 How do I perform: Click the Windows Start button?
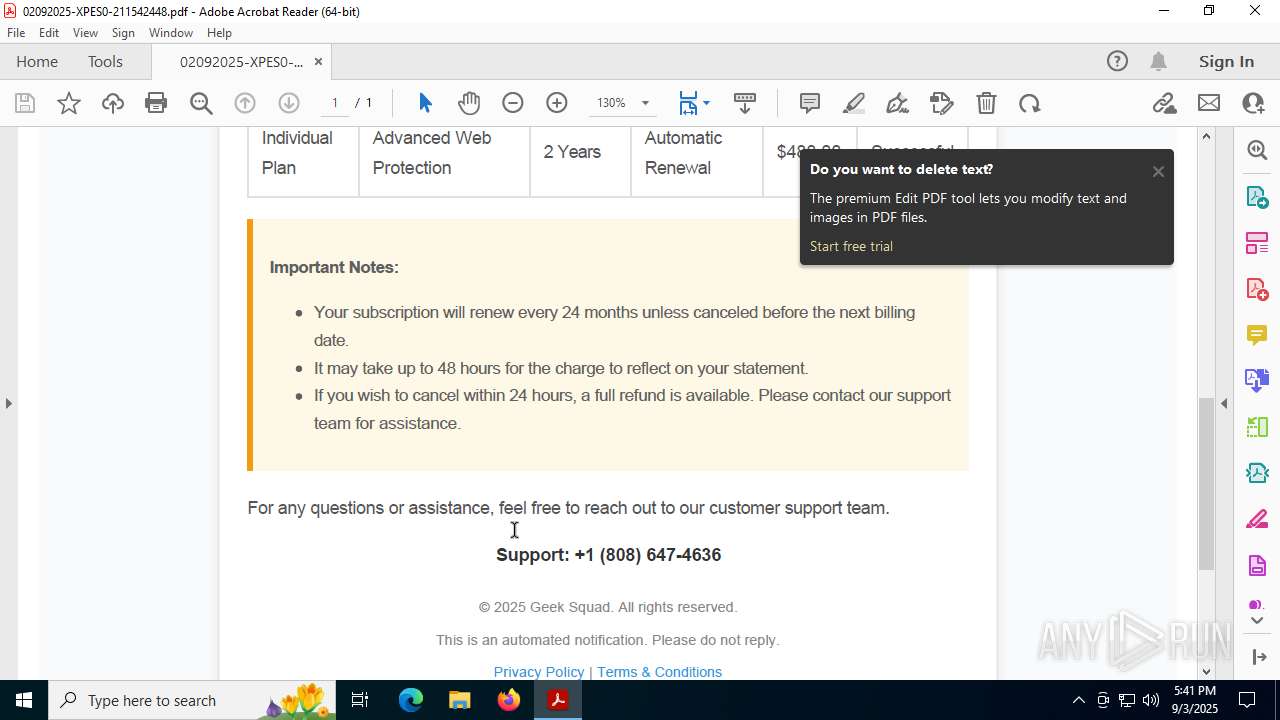coord(23,700)
